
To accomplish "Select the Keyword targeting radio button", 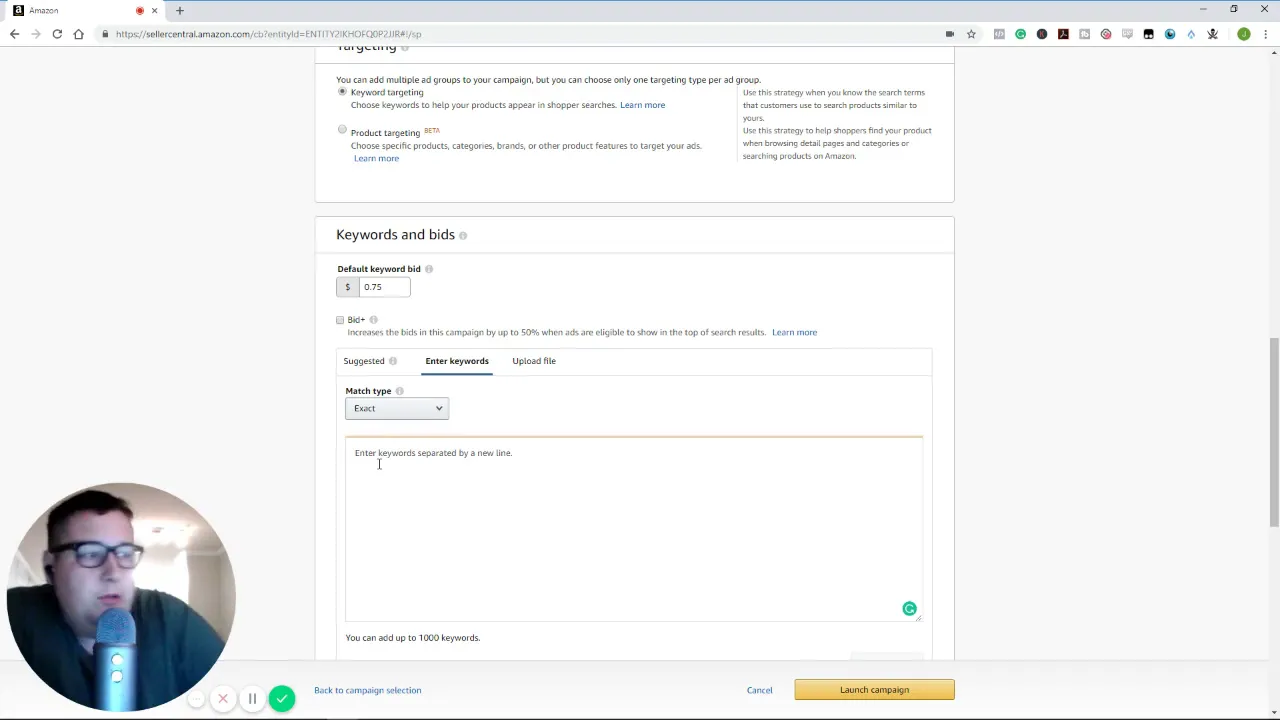I will 342,91.
